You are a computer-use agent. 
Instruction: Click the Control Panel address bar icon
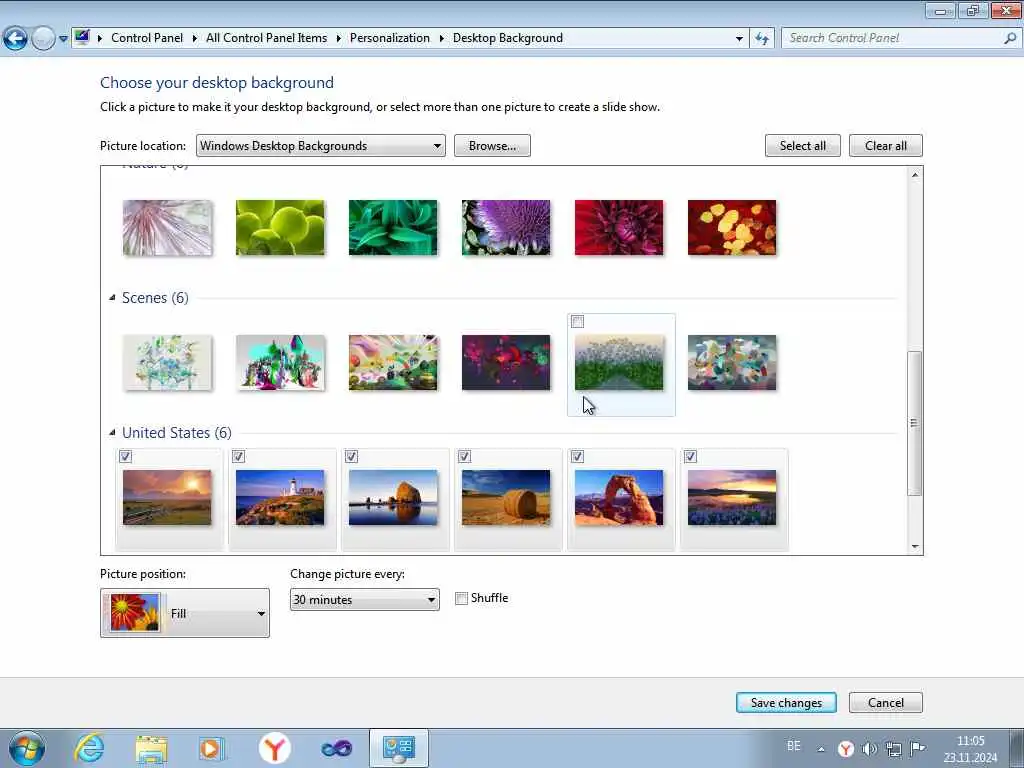coord(82,37)
